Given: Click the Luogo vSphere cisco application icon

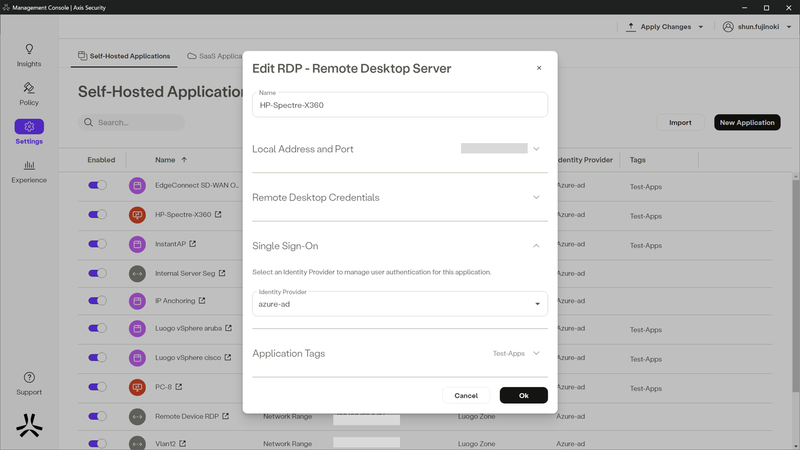Looking at the screenshot, I should coord(137,358).
